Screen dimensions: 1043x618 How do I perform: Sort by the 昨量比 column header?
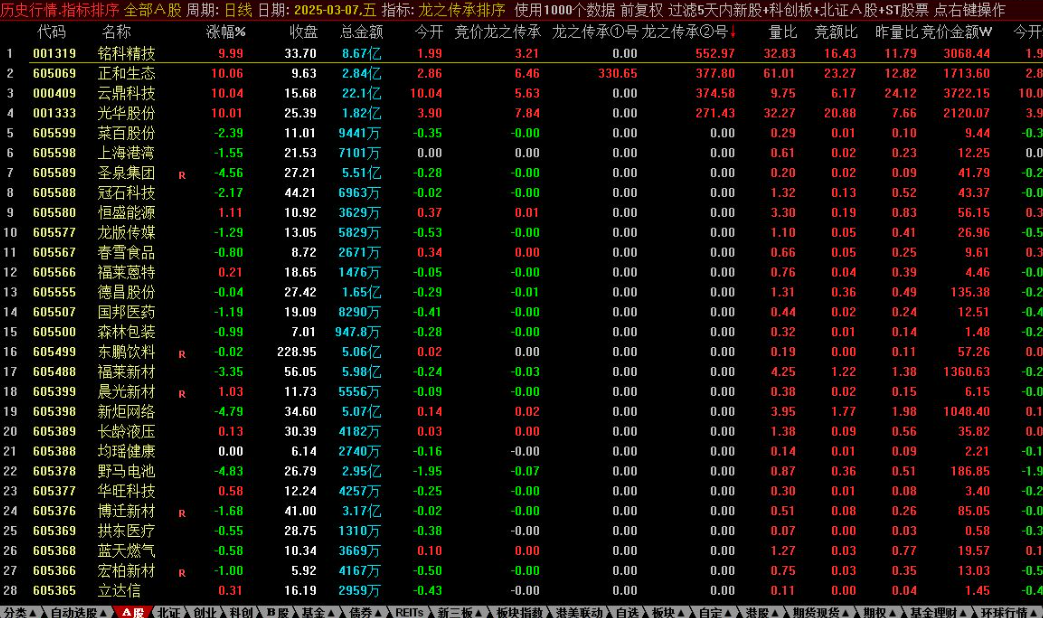pos(896,32)
